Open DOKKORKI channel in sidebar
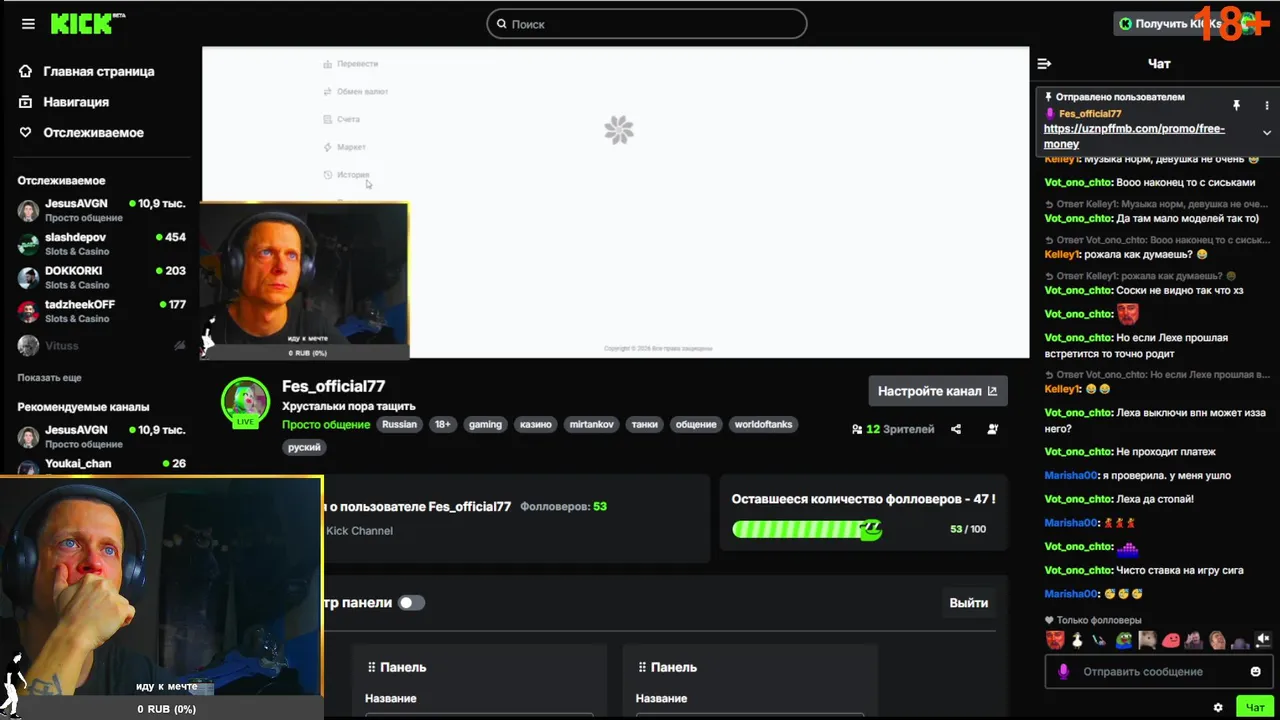 [101, 277]
